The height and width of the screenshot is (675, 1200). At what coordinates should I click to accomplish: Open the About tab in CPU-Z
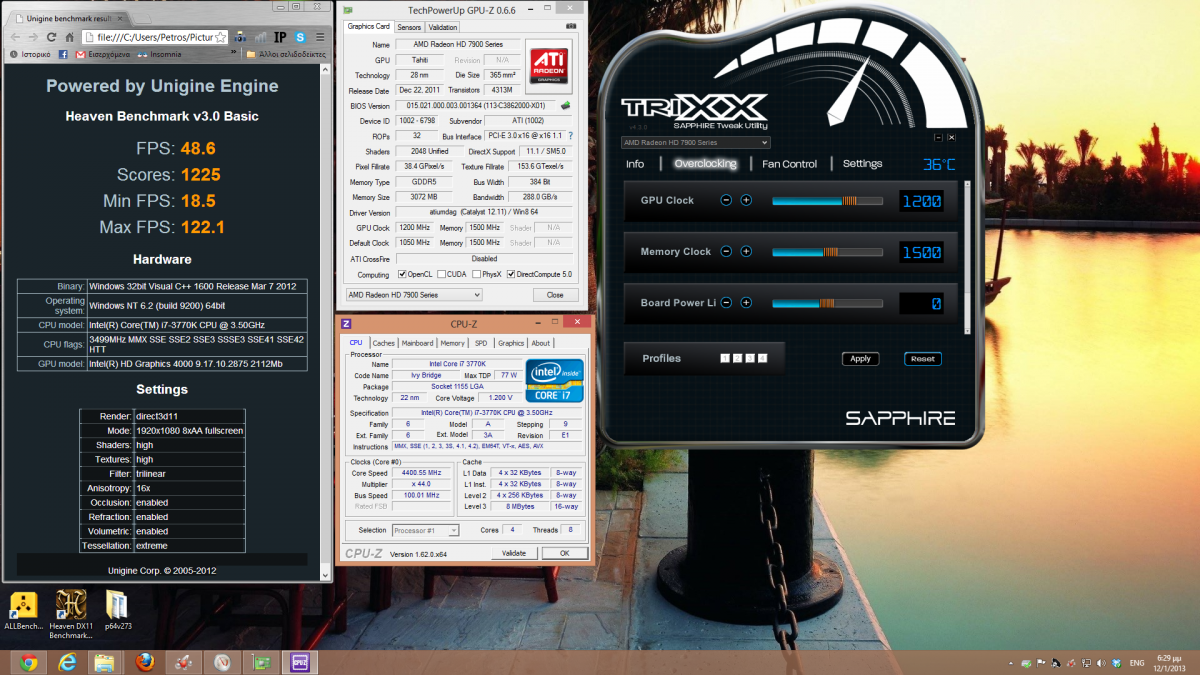click(x=540, y=343)
